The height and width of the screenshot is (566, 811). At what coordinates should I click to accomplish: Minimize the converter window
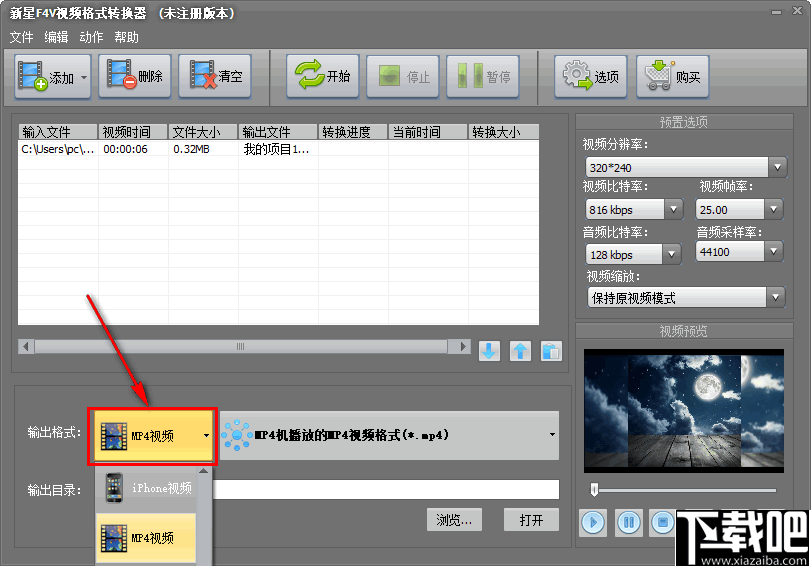coord(776,11)
